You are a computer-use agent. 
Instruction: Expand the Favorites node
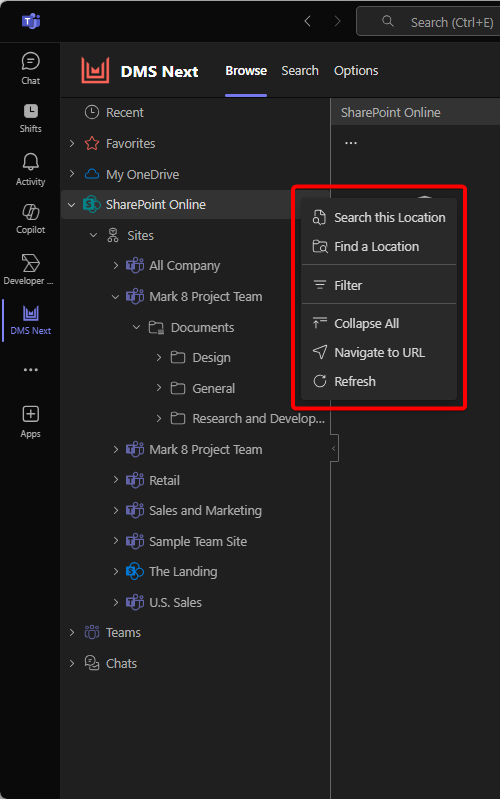pos(72,144)
